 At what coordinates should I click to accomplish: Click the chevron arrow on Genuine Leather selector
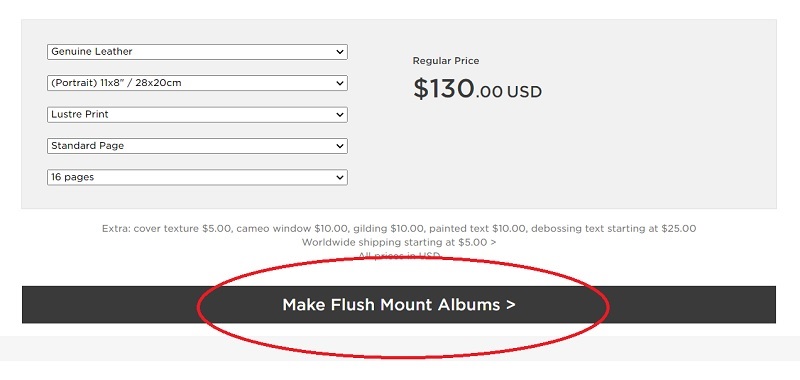tap(340, 52)
